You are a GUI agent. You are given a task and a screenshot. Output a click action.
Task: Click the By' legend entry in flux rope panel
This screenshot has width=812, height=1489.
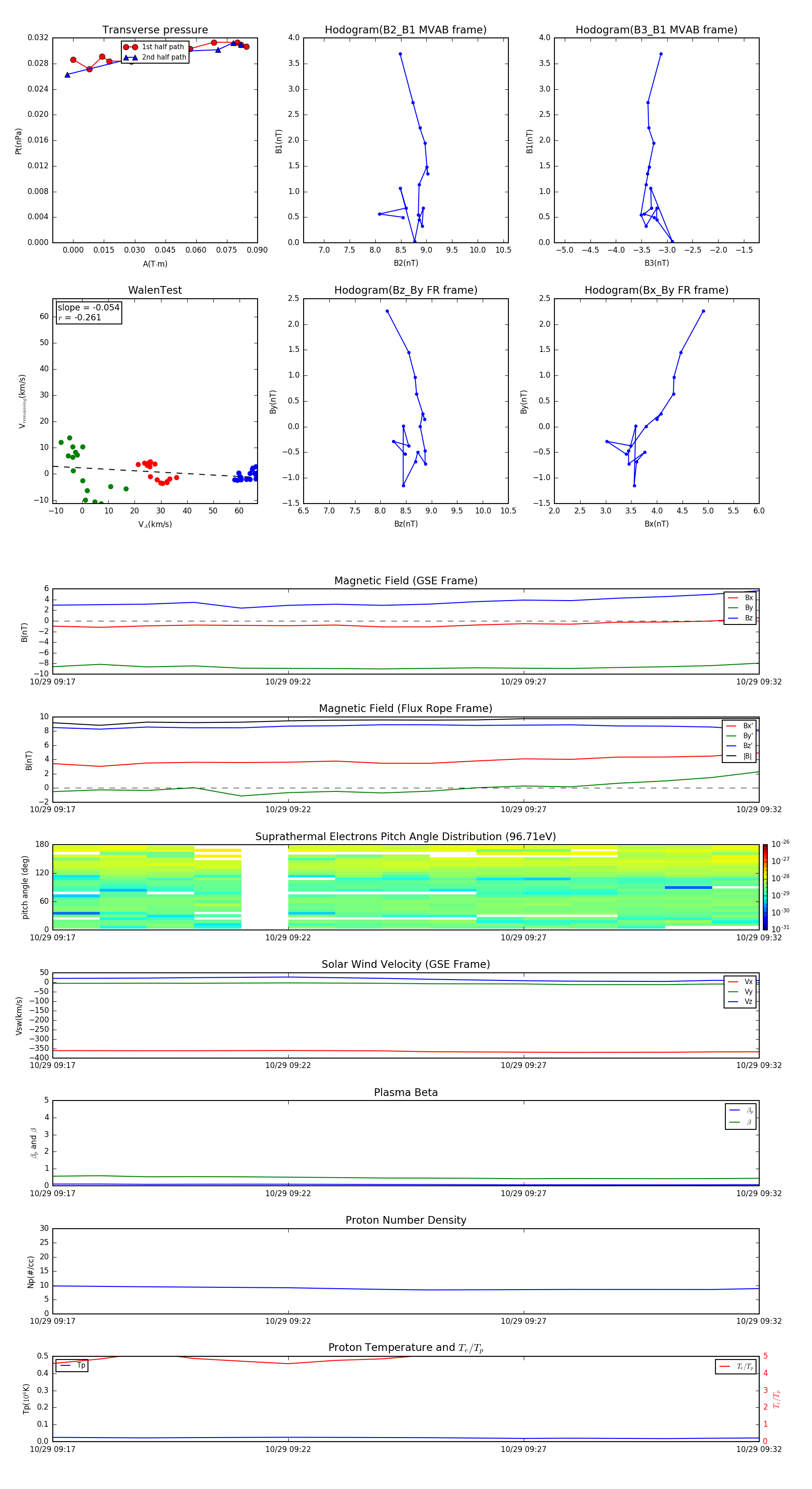pos(740,736)
